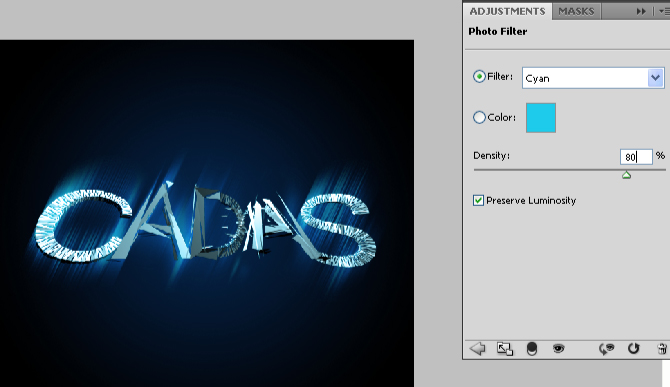Image resolution: width=670 pixels, height=387 pixels.
Task: Select the Filter radio button
Action: point(479,76)
